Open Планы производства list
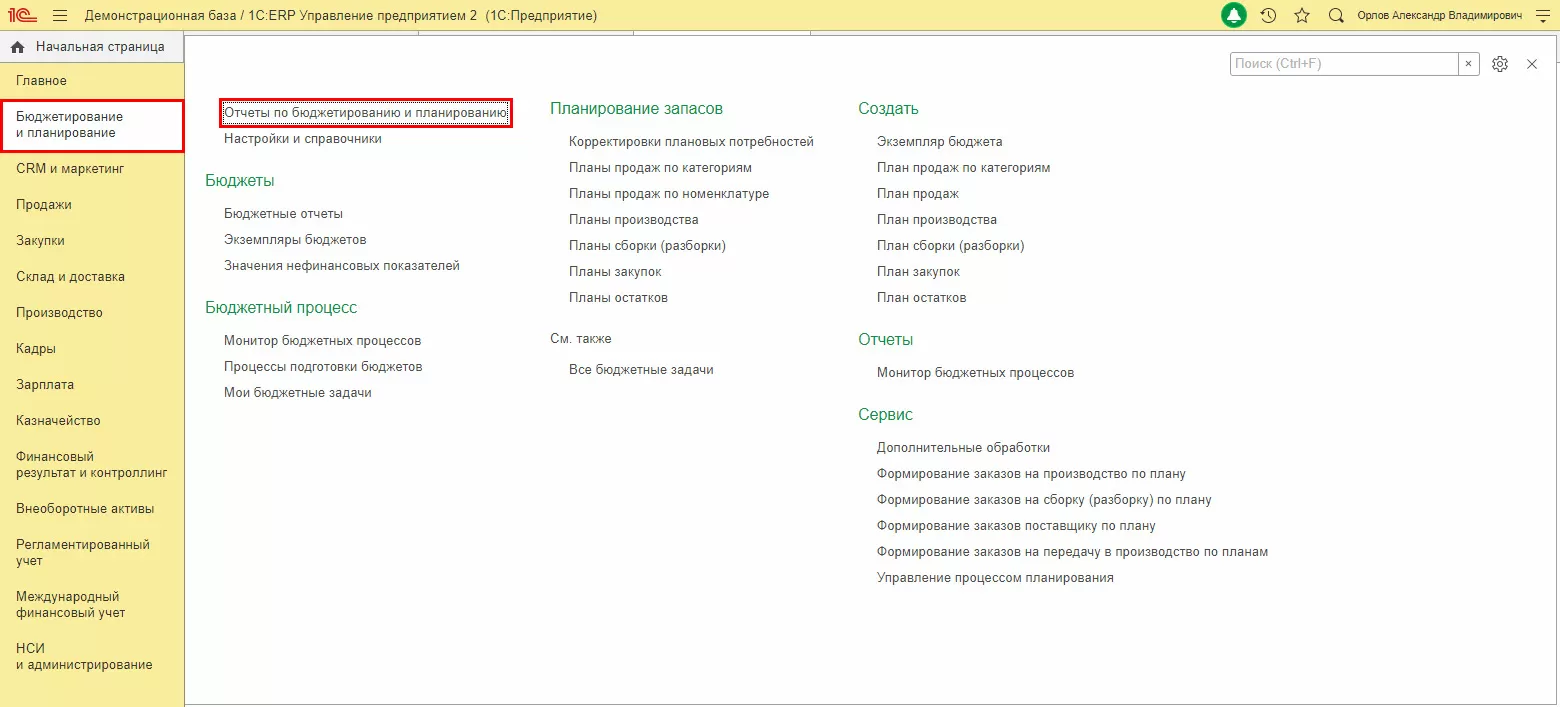Screen dimensions: 1560x707 (x=633, y=220)
